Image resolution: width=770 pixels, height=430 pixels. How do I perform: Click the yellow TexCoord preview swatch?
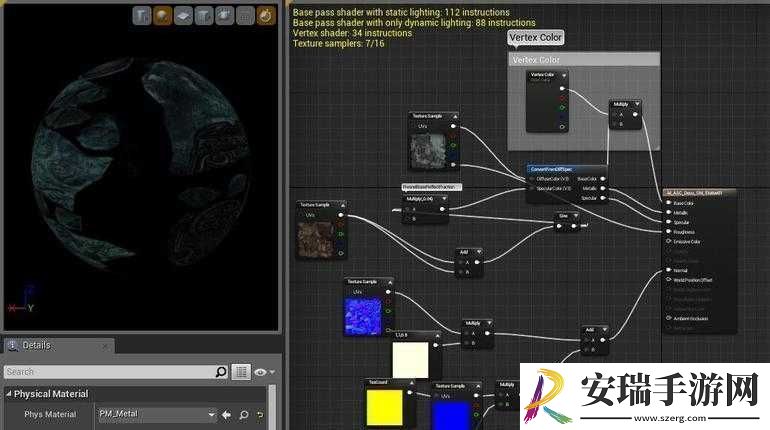[x=385, y=407]
